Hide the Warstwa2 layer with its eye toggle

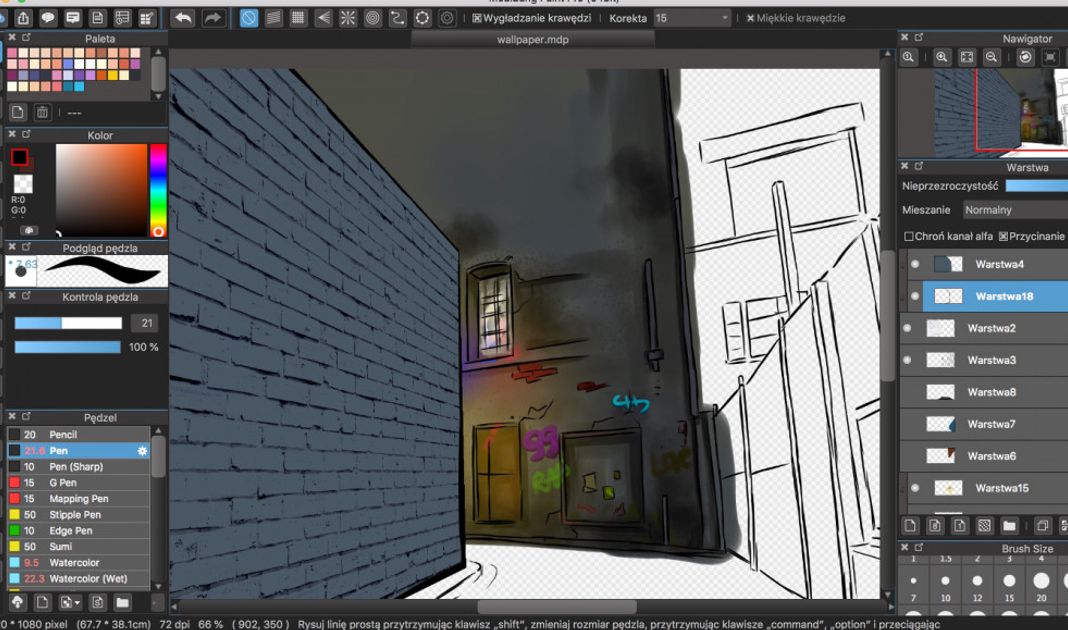pyautogui.click(x=907, y=328)
